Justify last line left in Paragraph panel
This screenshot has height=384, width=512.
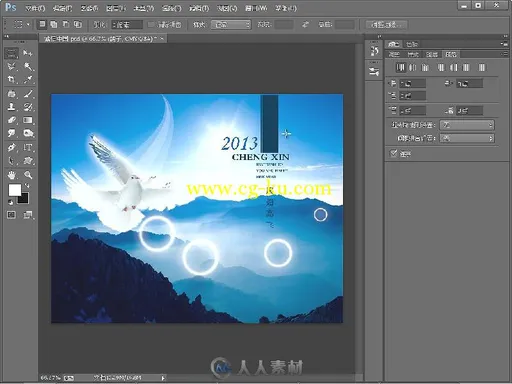[441, 68]
